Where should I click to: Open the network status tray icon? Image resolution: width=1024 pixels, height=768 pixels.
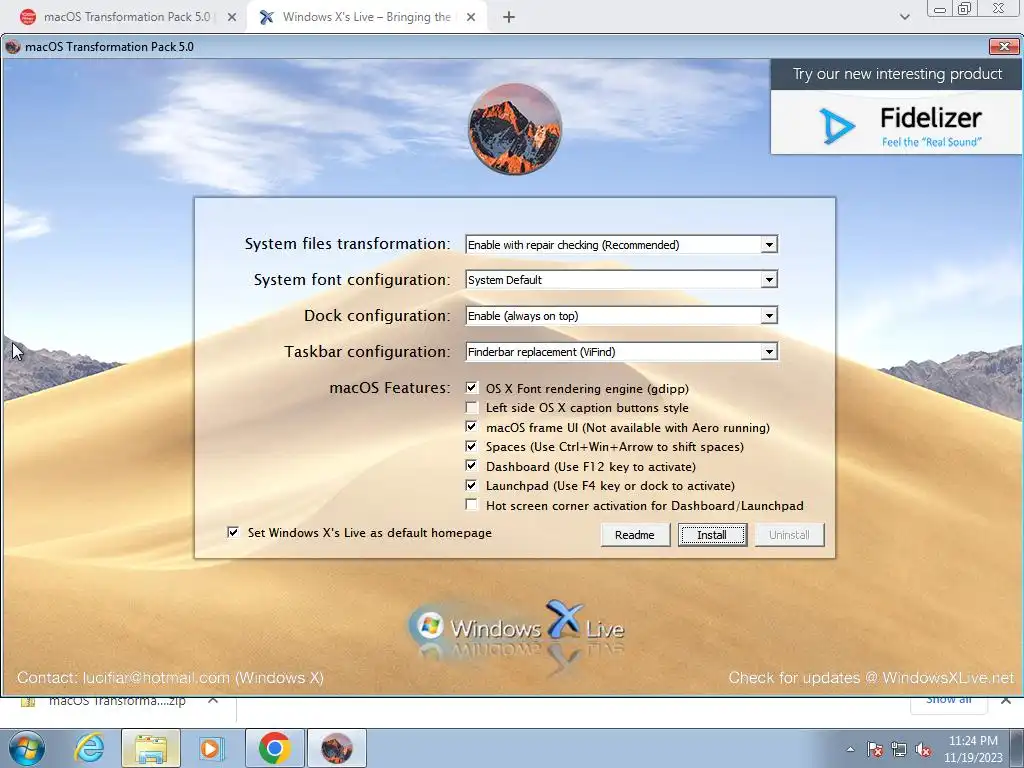[899, 749]
